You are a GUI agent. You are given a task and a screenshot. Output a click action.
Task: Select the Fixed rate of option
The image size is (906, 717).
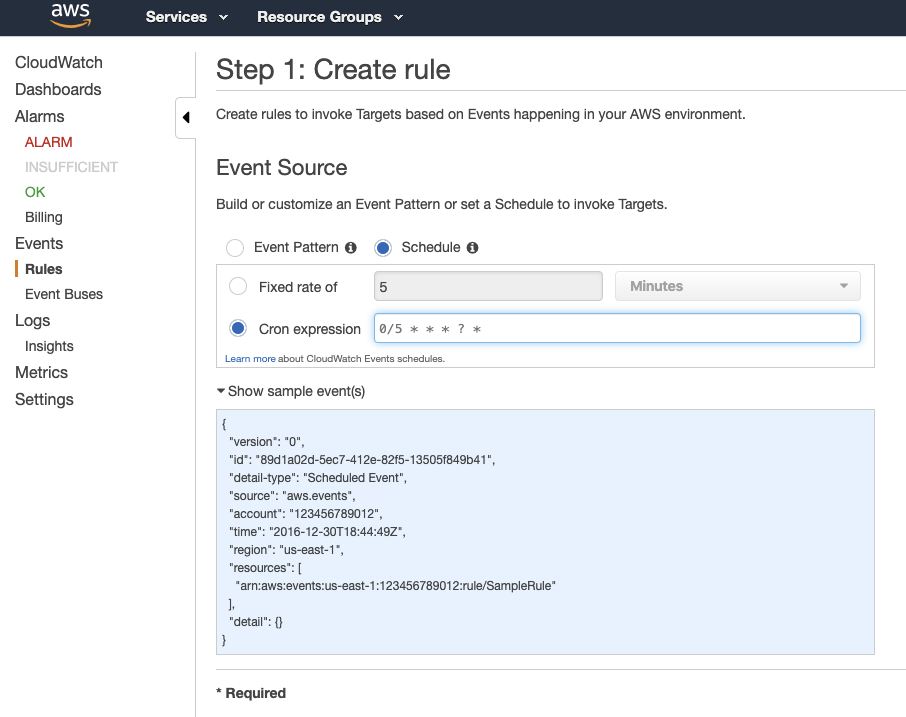coord(237,286)
